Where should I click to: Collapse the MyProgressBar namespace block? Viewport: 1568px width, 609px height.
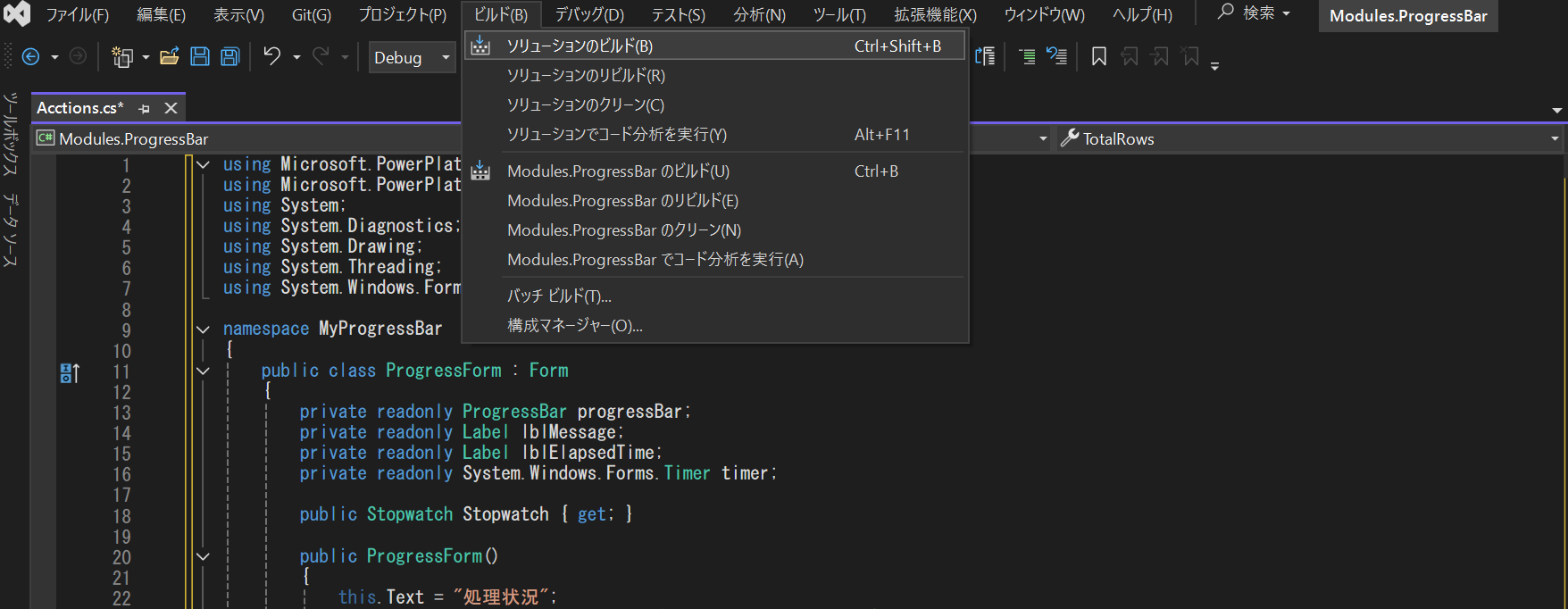click(x=204, y=330)
